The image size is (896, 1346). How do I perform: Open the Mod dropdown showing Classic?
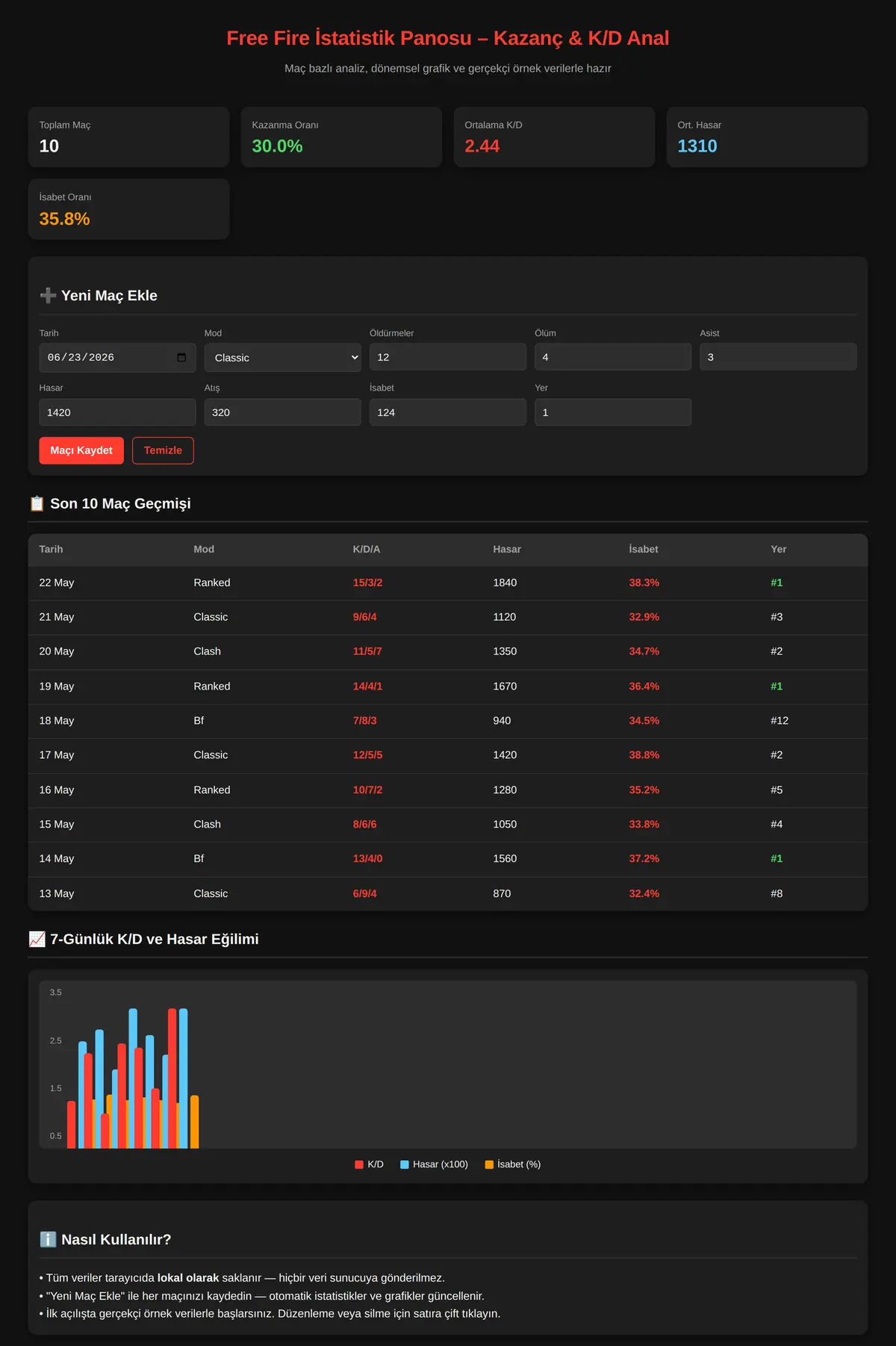pos(283,358)
